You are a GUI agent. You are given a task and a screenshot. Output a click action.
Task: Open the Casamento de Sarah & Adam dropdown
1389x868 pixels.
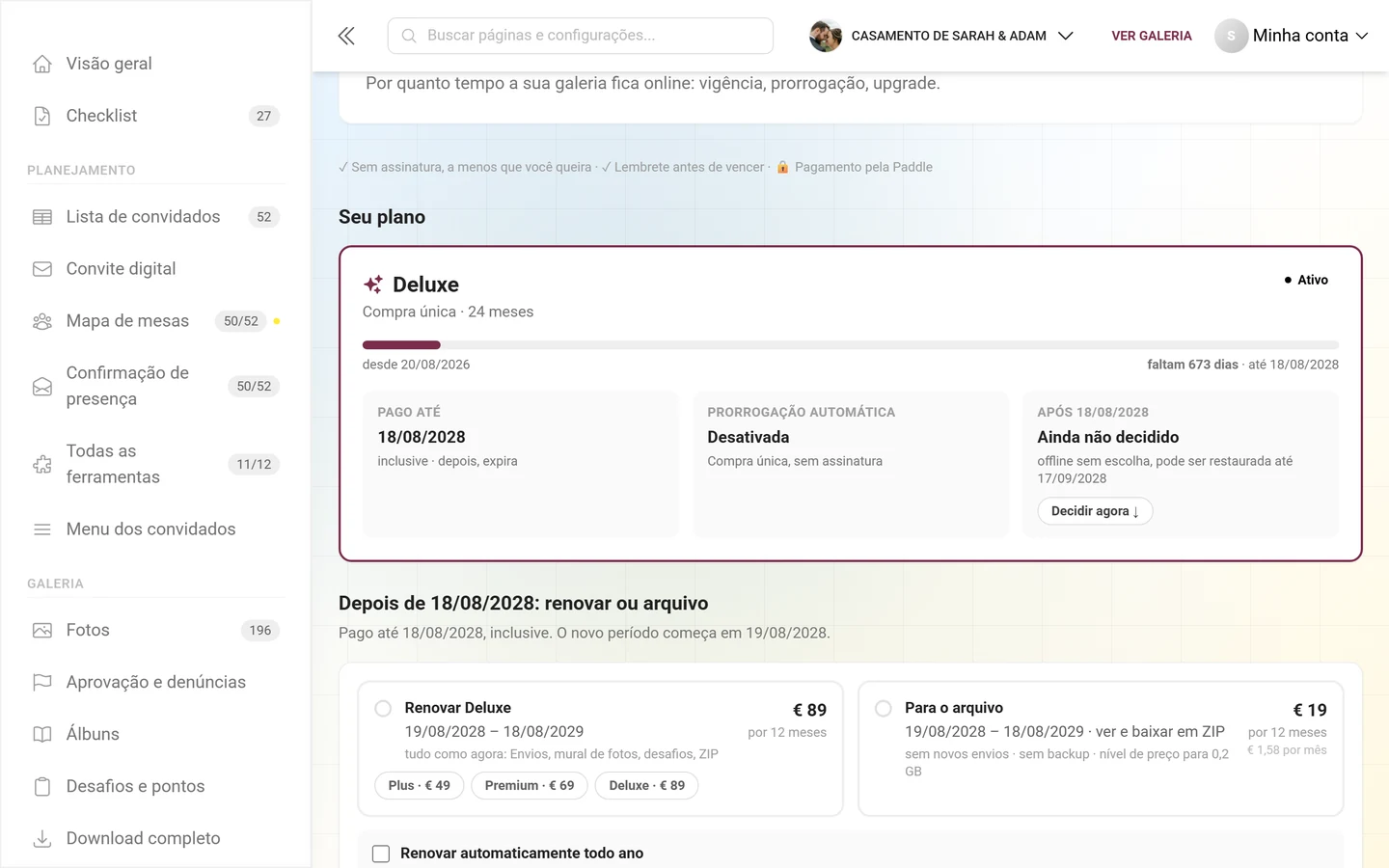click(941, 36)
